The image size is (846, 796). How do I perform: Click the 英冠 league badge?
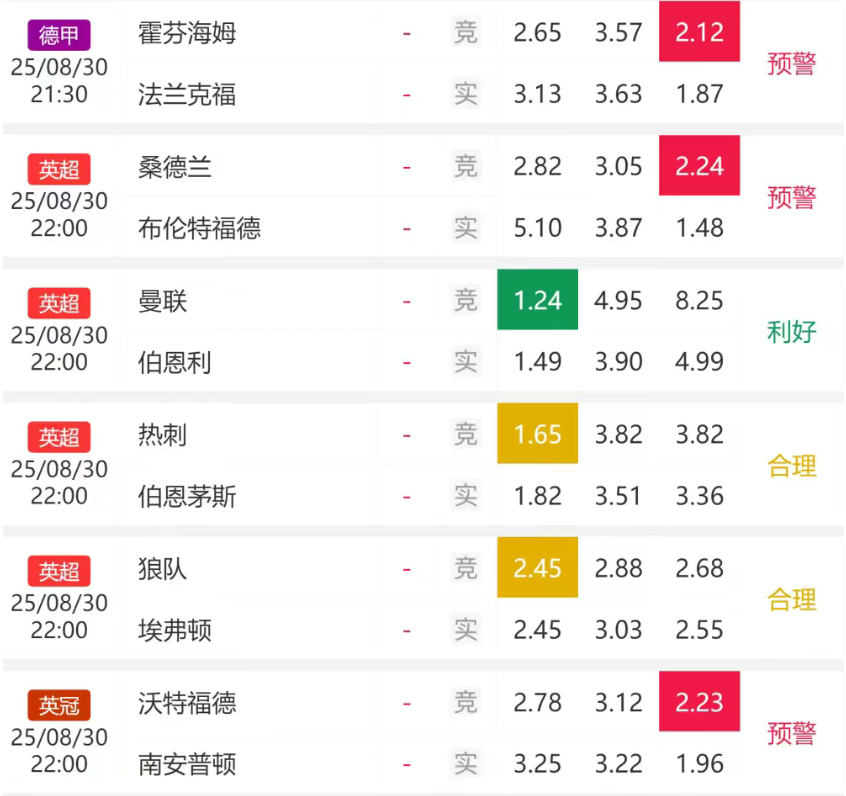pos(59,706)
